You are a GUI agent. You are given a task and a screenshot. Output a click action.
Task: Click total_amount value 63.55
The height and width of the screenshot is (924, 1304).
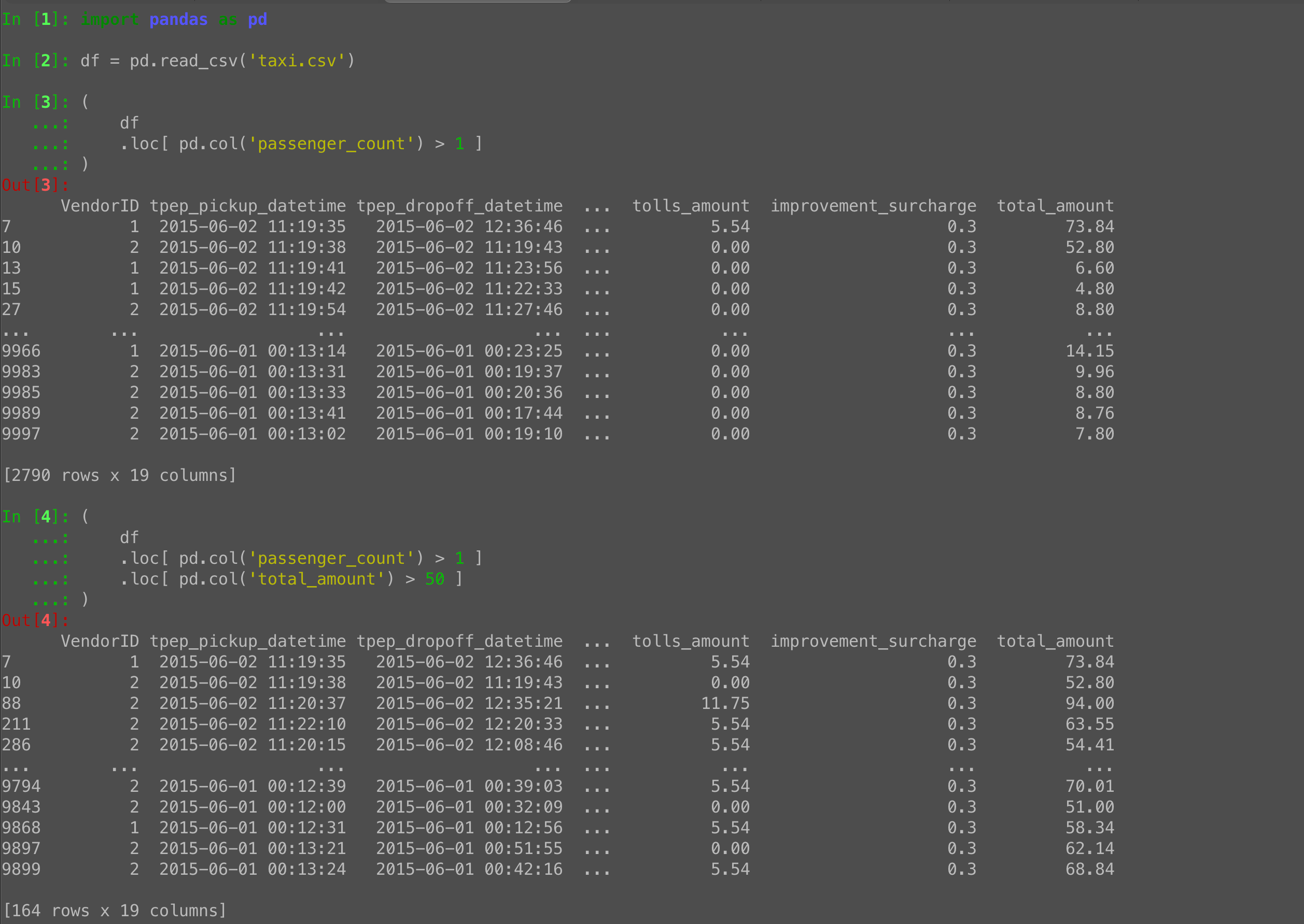[1089, 724]
